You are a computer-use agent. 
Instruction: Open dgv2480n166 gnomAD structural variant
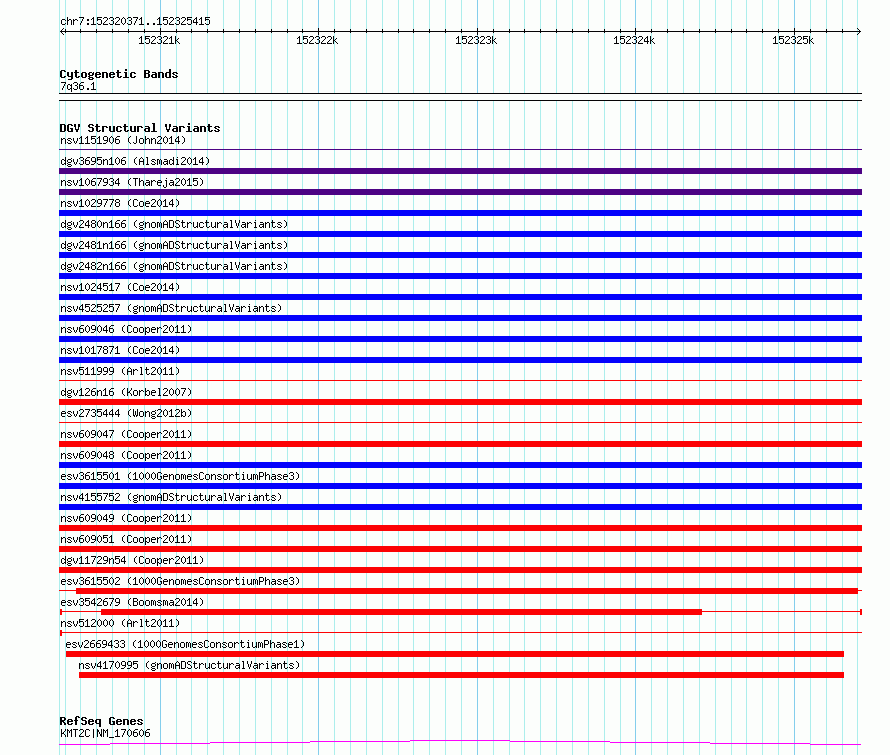174,224
